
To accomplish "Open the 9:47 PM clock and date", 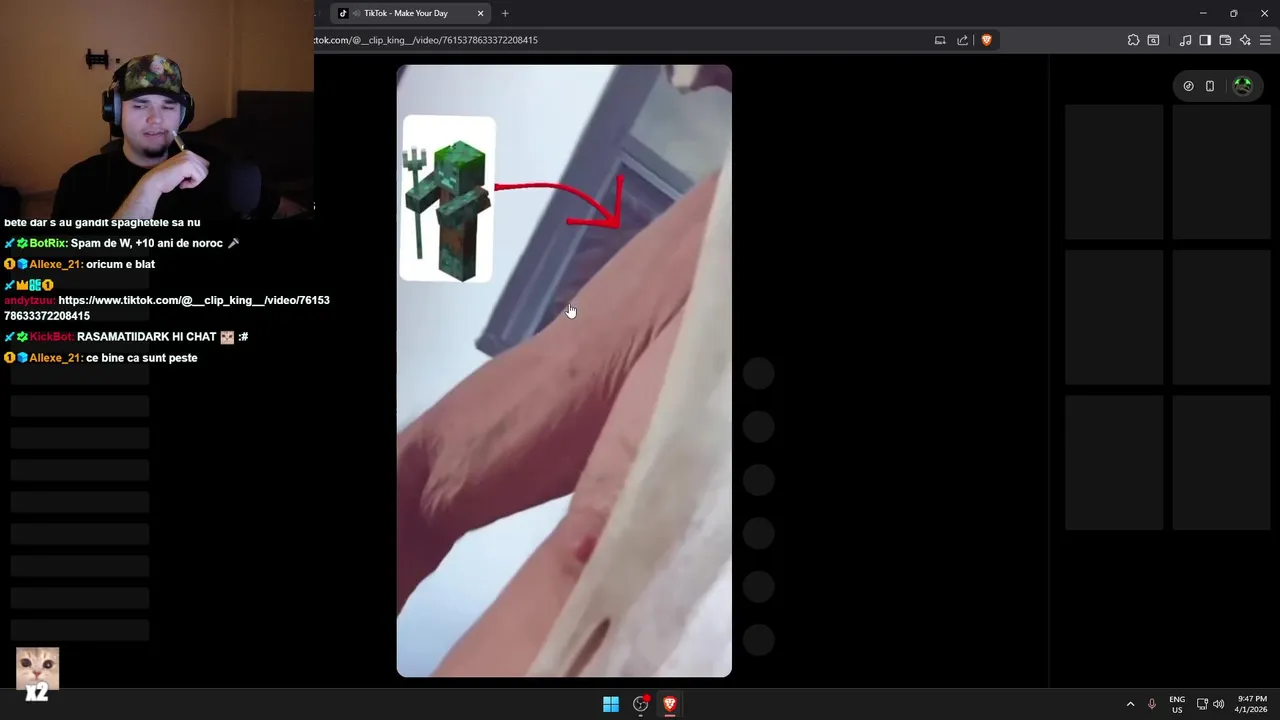I will coord(1251,704).
